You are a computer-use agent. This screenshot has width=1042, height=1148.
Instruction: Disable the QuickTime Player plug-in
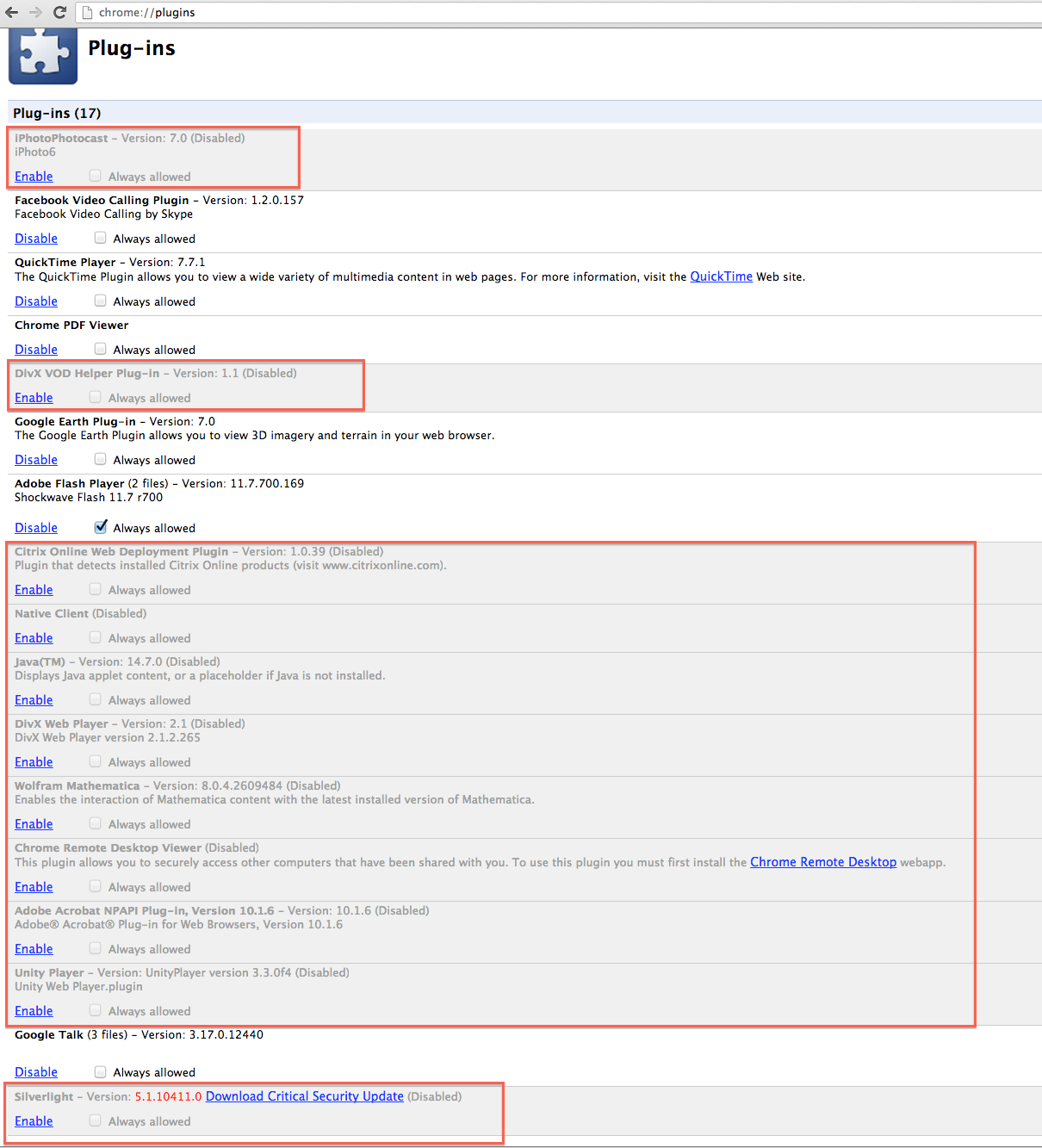(x=36, y=301)
